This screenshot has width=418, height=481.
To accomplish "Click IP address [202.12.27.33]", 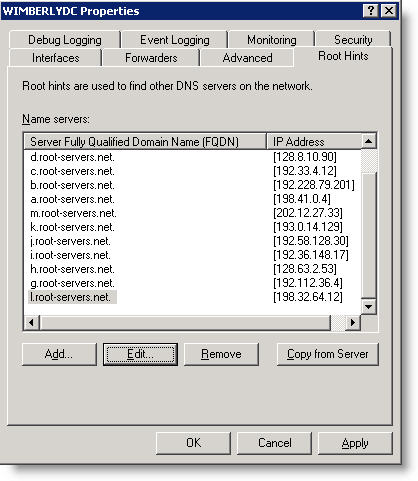I will 308,213.
